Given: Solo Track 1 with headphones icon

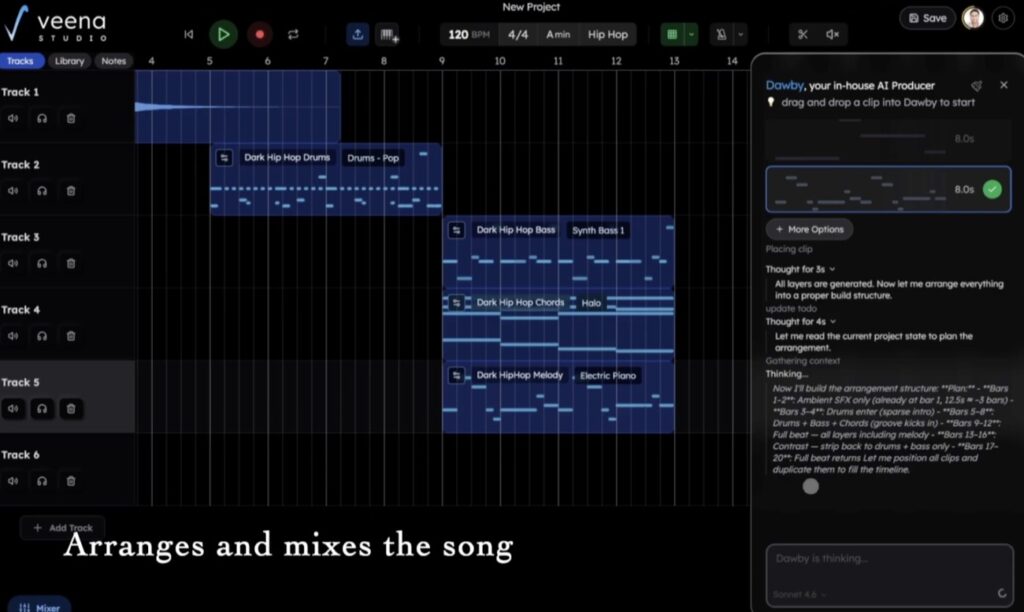Looking at the screenshot, I should 42,118.
